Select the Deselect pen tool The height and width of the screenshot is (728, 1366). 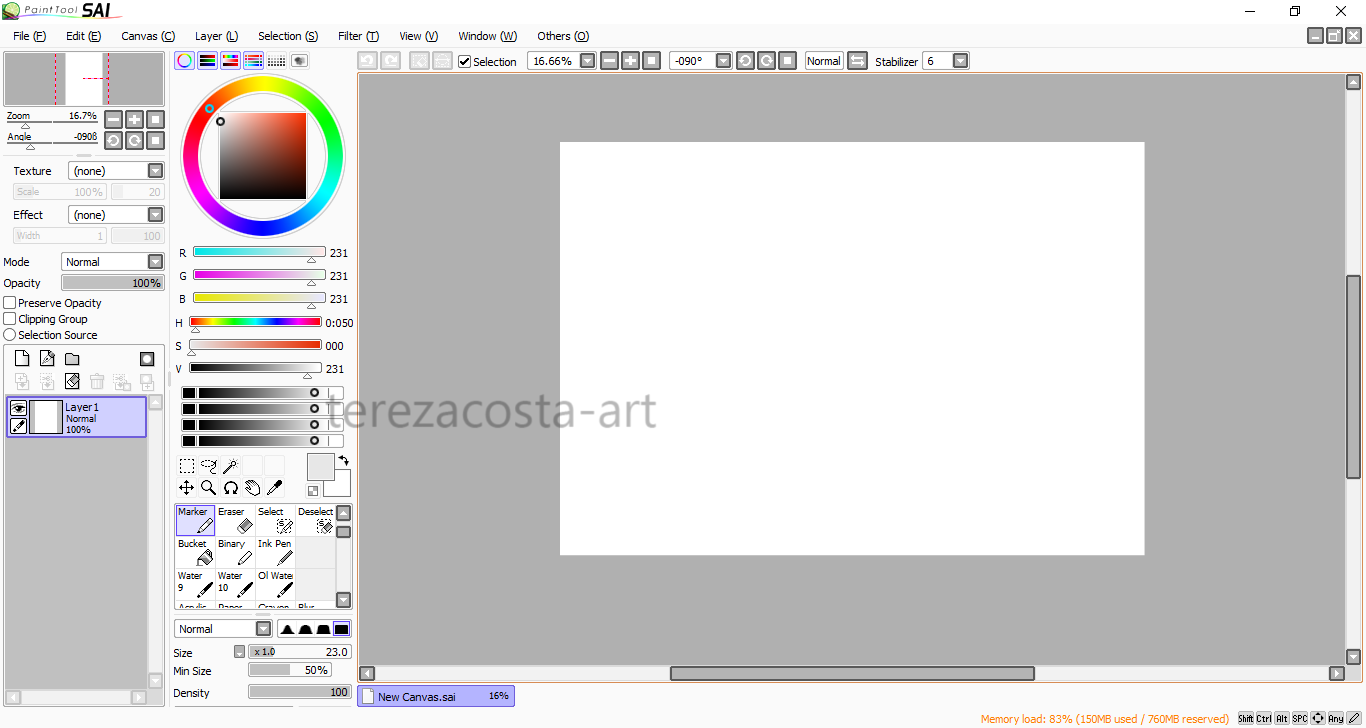pyautogui.click(x=315, y=521)
